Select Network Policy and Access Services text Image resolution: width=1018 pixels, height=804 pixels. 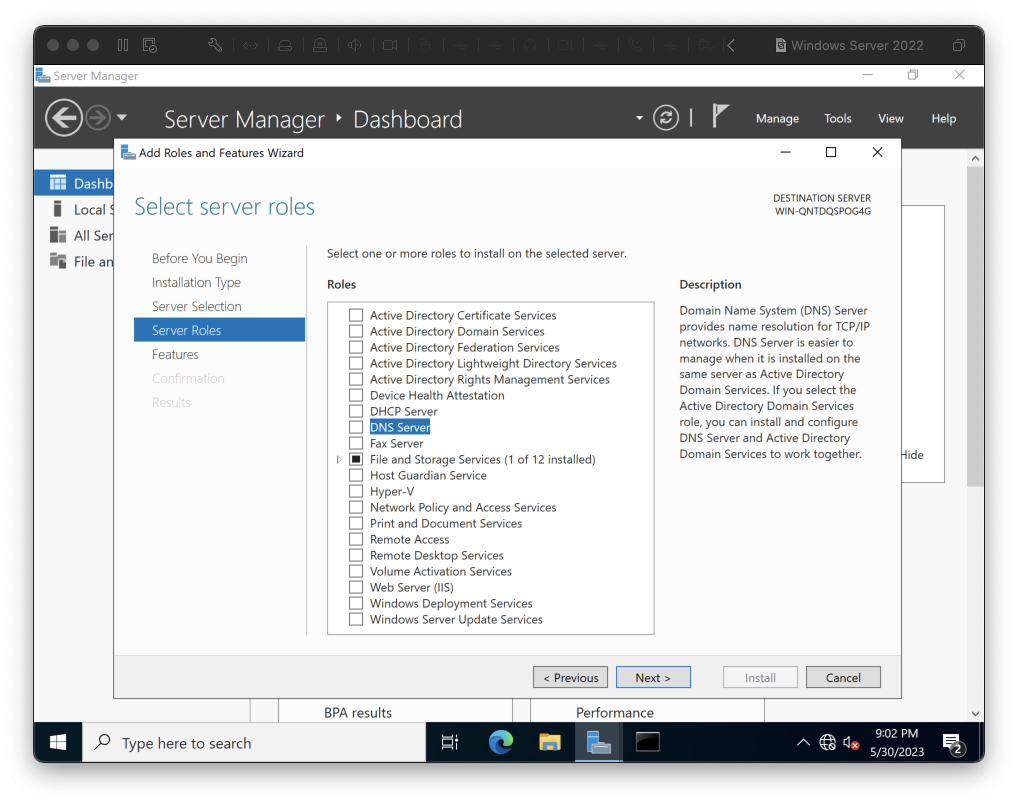(x=463, y=507)
